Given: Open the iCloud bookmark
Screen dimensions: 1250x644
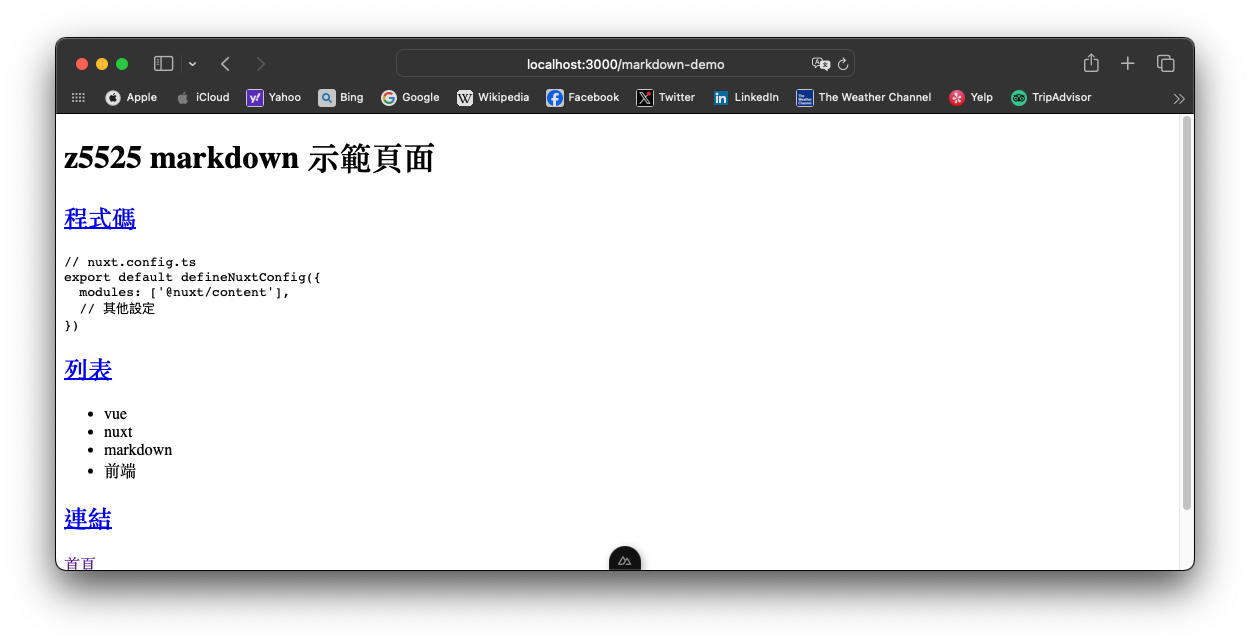Looking at the screenshot, I should pyautogui.click(x=203, y=97).
